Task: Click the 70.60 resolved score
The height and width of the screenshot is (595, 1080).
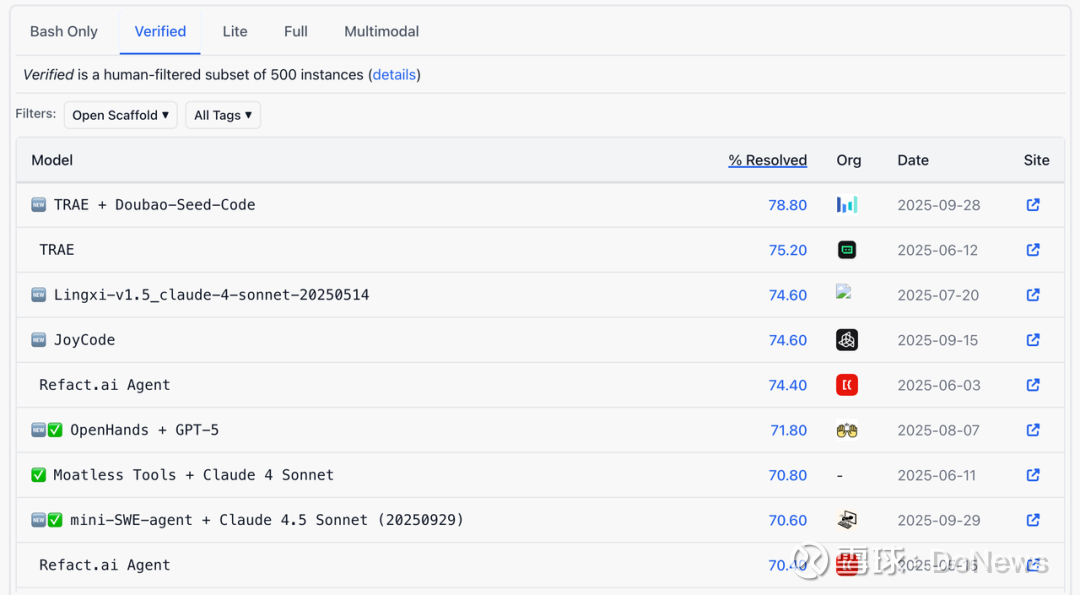Action: 787,521
